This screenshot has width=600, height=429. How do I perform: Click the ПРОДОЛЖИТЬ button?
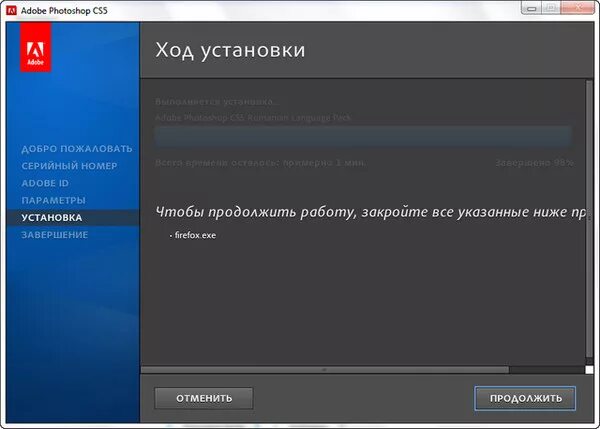tap(525, 398)
